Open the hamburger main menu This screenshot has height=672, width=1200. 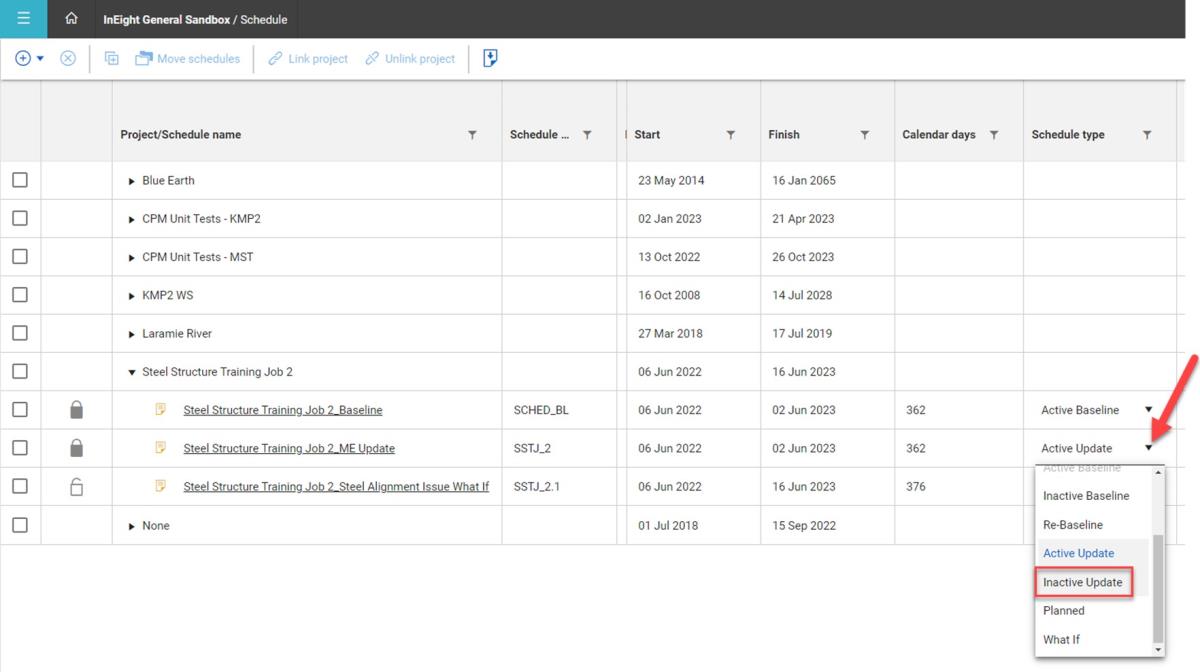coord(23,19)
